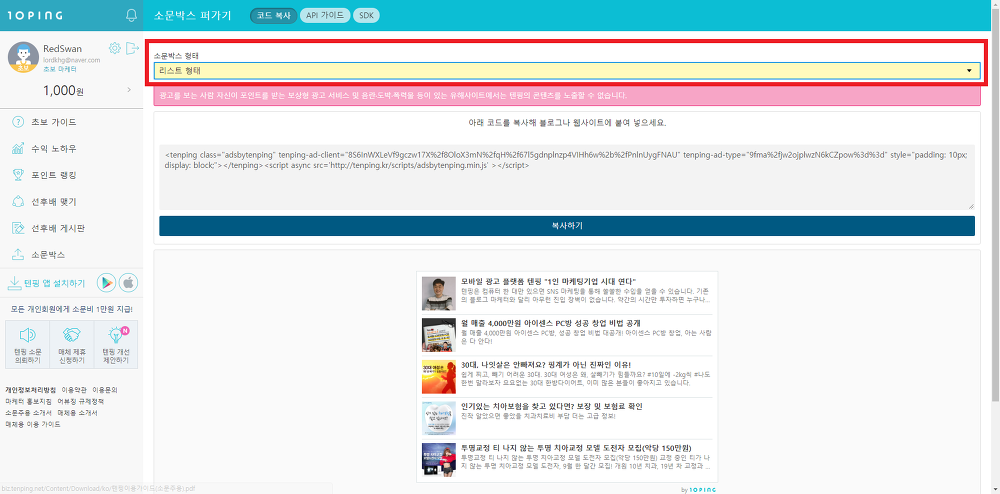
Task: Open 소문주용 소개서 footer link
Action: [x=28, y=412]
